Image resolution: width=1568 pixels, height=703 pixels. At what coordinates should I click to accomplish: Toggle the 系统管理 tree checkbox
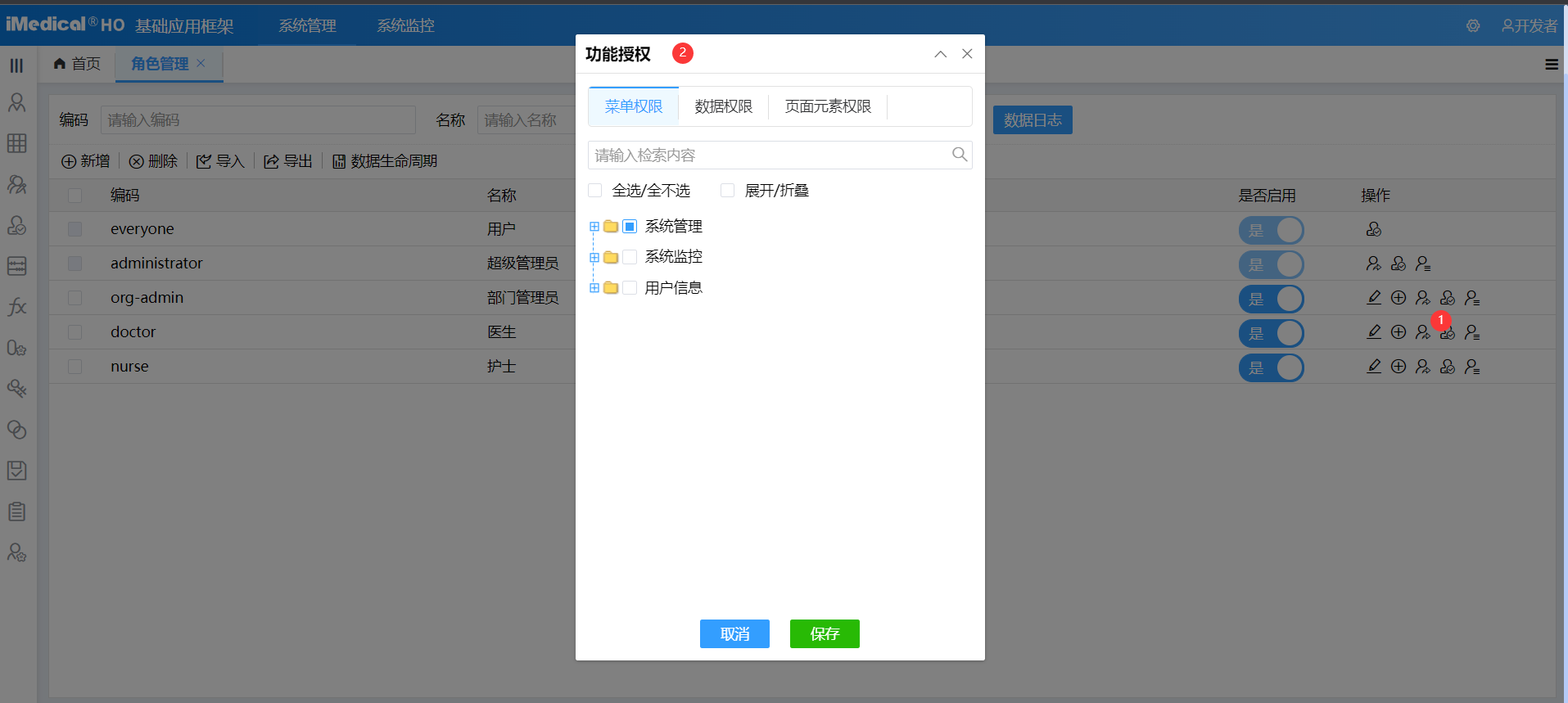coord(630,227)
